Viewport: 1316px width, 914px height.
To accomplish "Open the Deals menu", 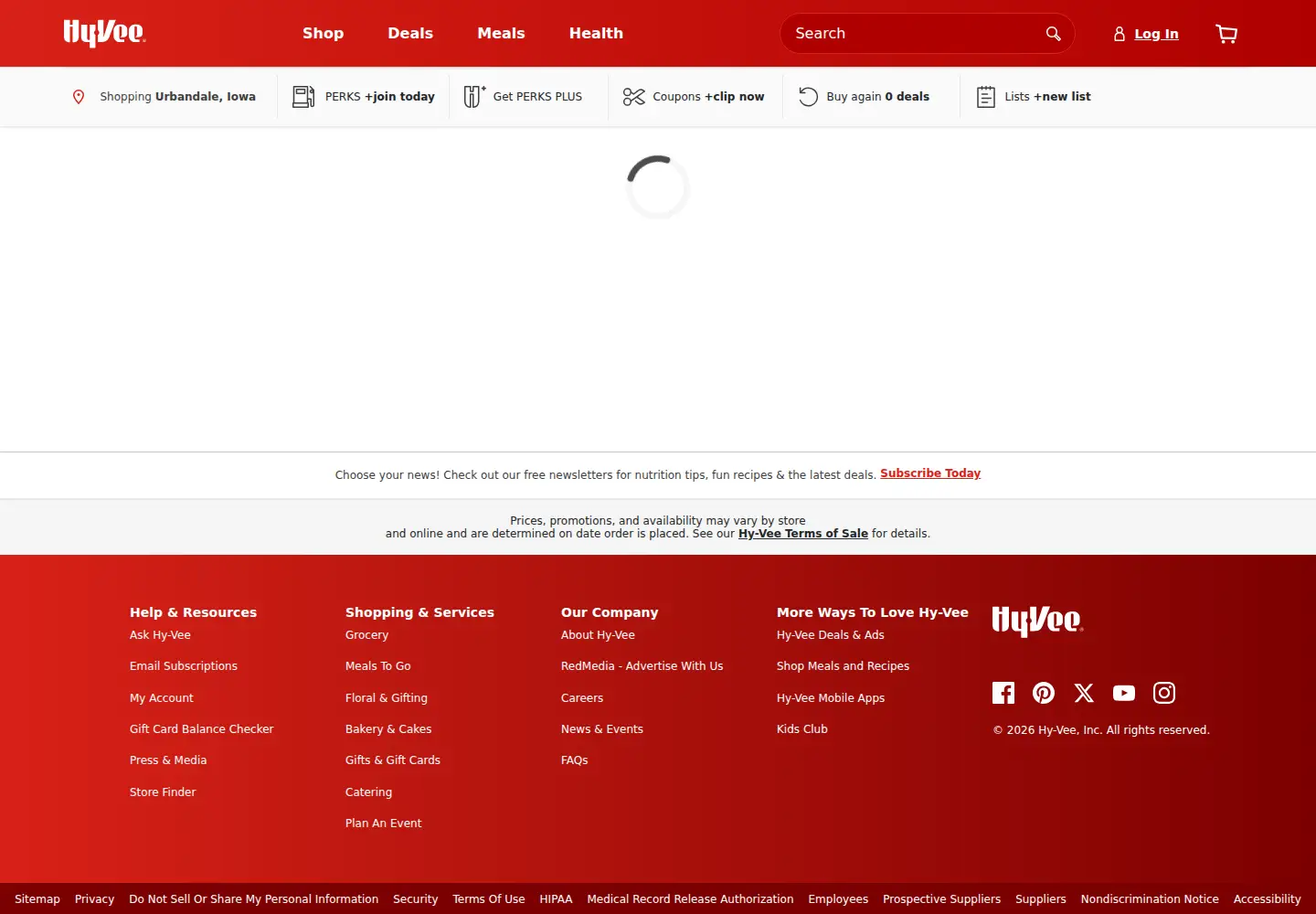I will click(410, 33).
